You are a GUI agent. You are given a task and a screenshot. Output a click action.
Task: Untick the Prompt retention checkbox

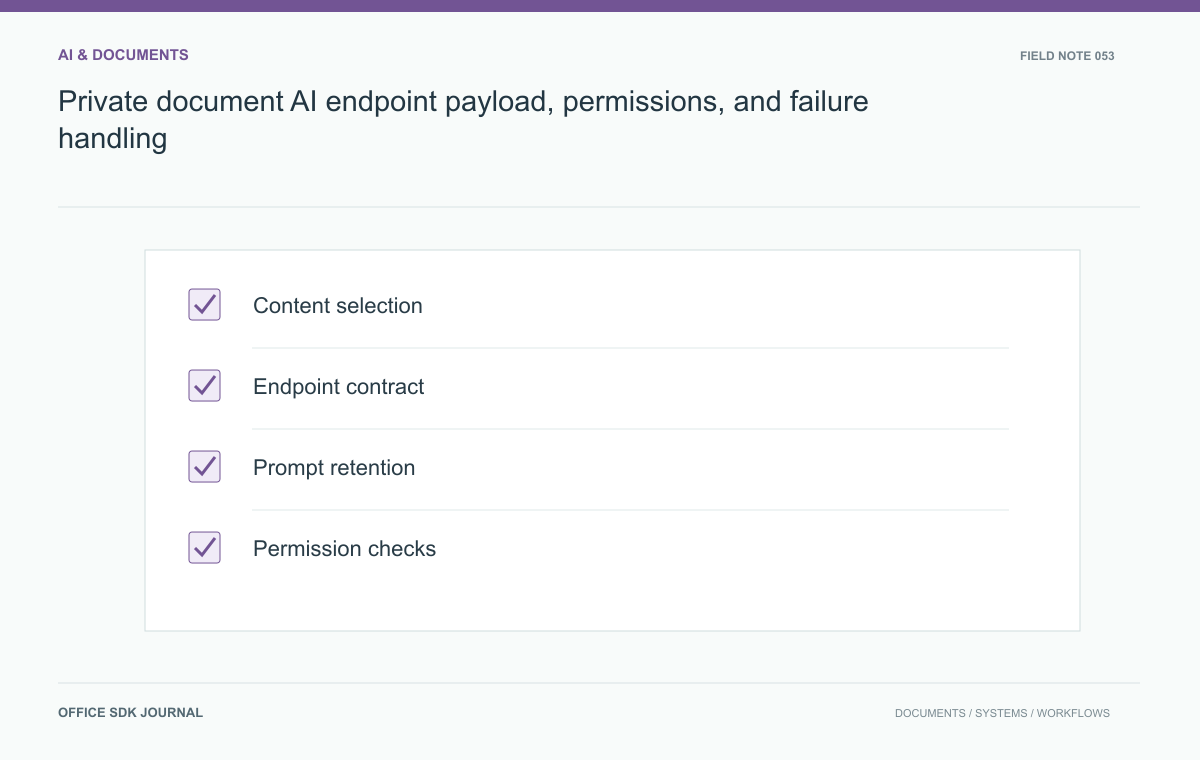204,467
